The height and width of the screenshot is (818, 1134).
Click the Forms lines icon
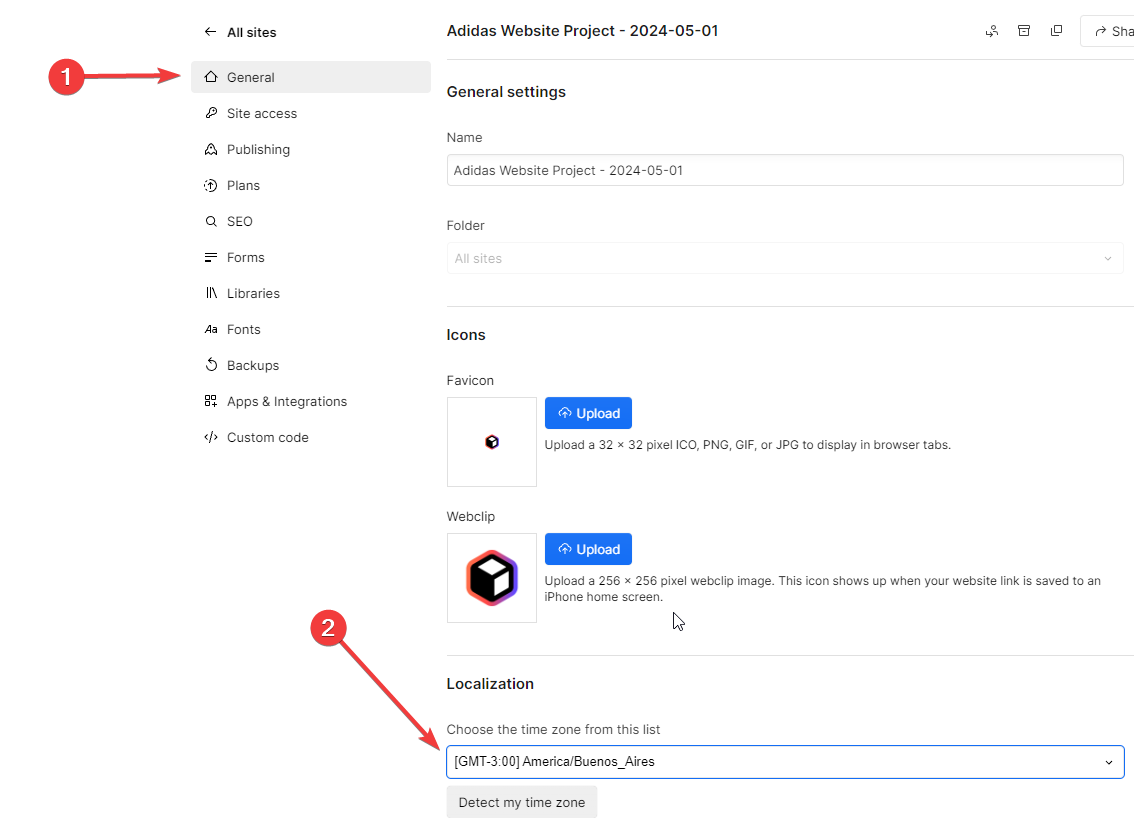(x=211, y=257)
